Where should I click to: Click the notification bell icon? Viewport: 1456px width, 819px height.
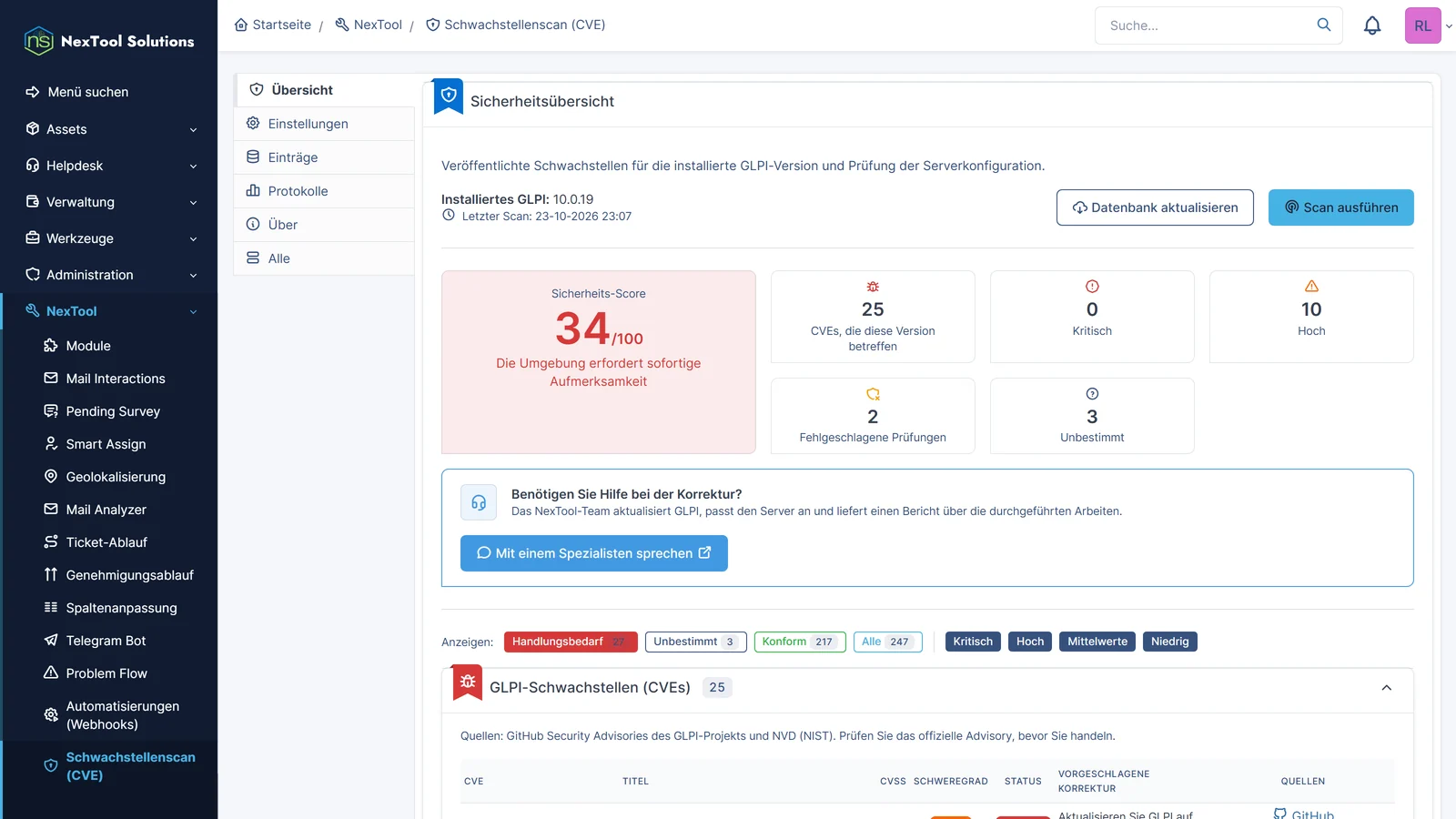pyautogui.click(x=1372, y=25)
